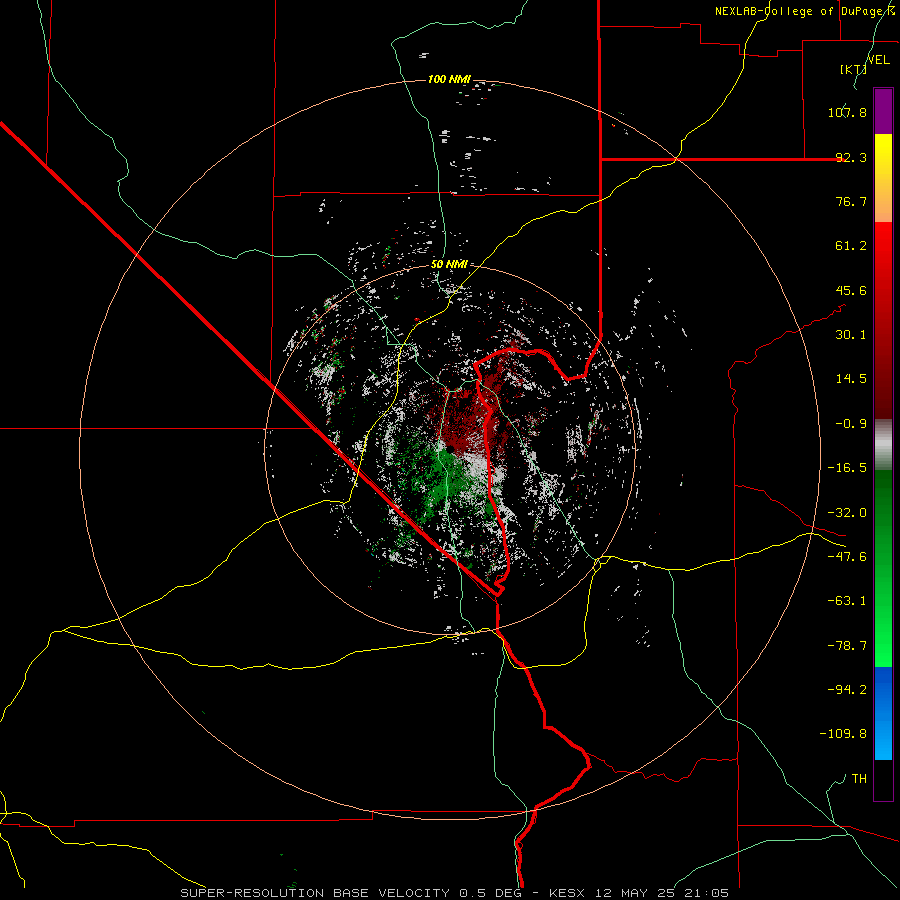Click the 45.6 velocity scale value
This screenshot has height=900, width=900.
[851, 290]
